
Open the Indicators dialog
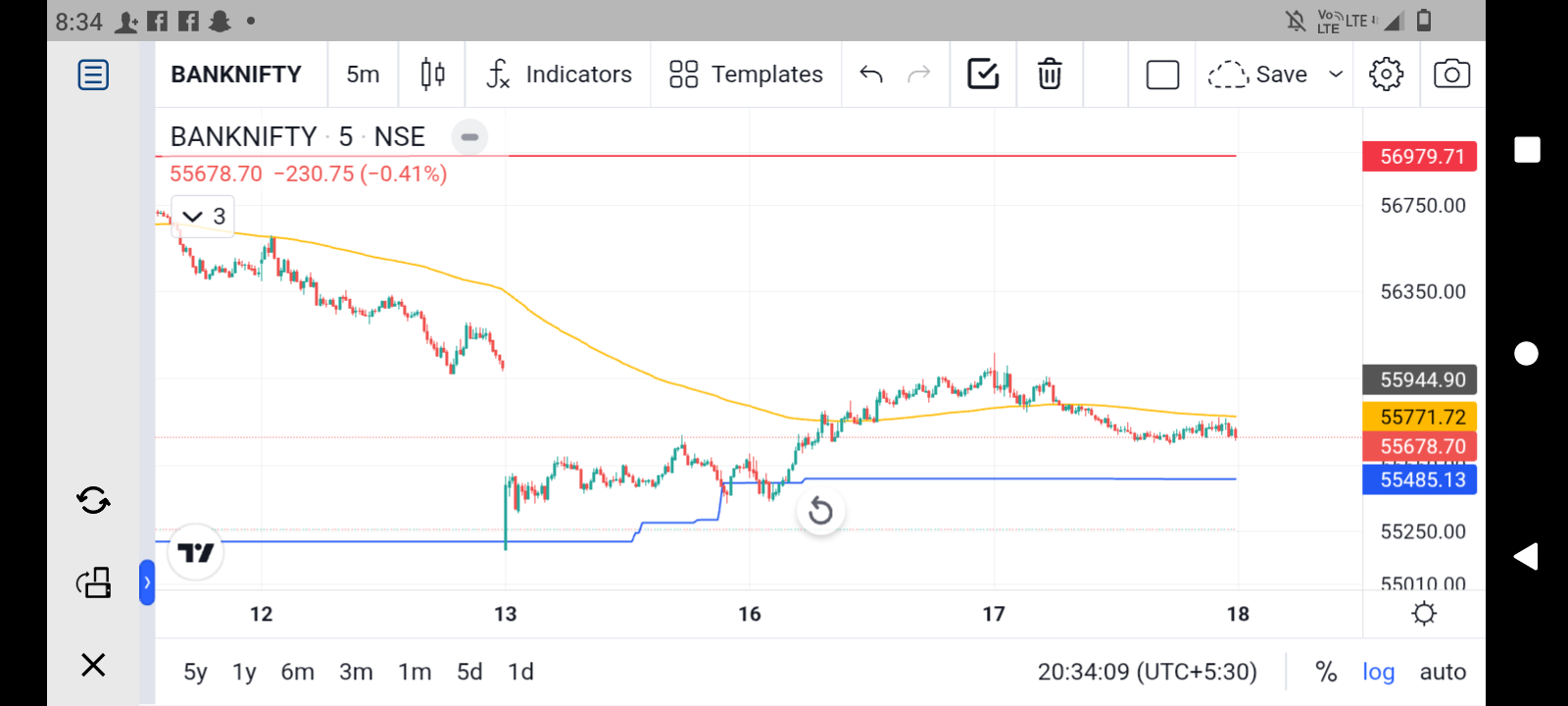pyautogui.click(x=559, y=75)
